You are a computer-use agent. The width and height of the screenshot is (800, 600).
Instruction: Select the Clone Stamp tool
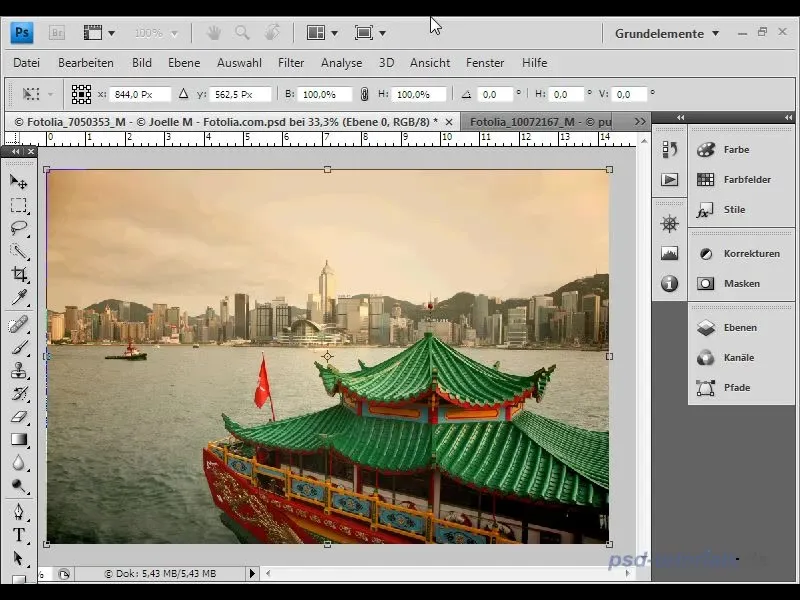(x=19, y=370)
